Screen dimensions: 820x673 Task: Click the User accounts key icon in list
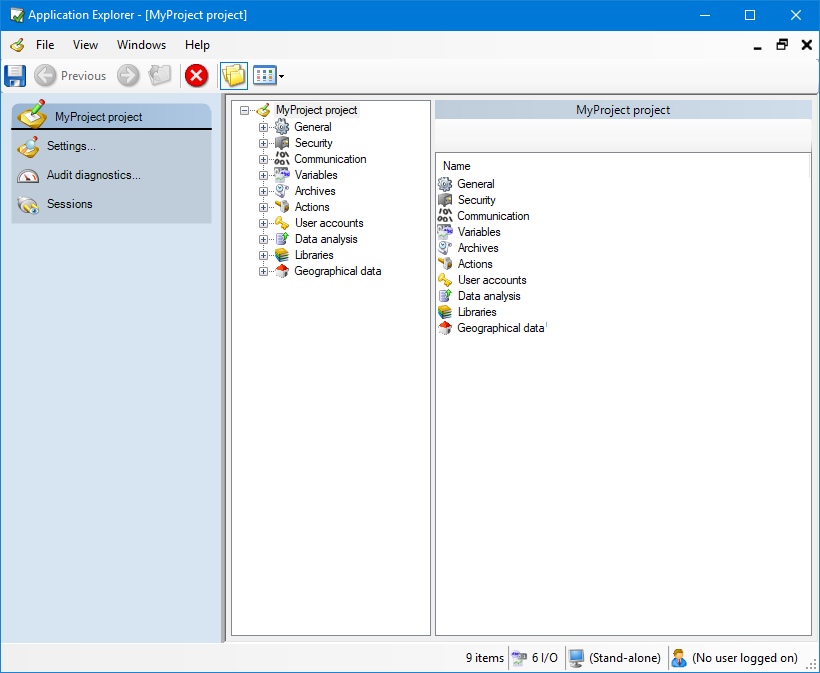click(445, 280)
